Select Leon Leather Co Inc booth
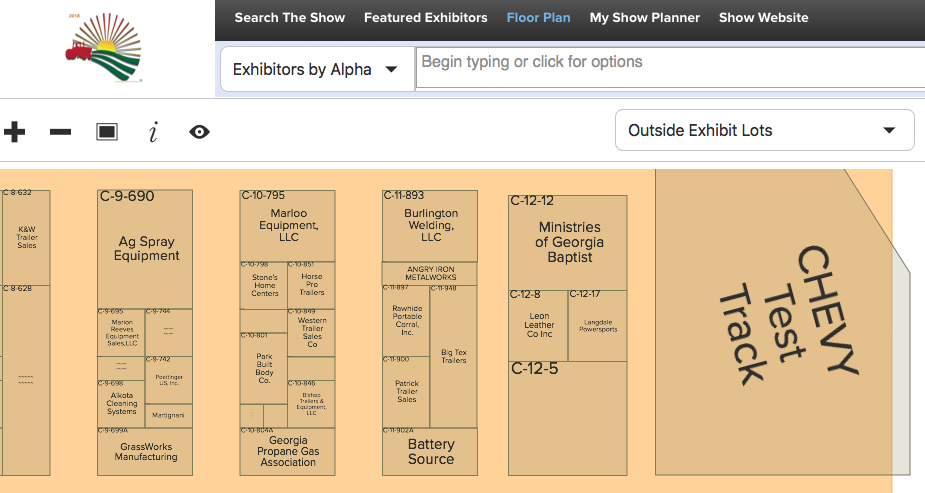The width and height of the screenshot is (925, 493). [538, 326]
